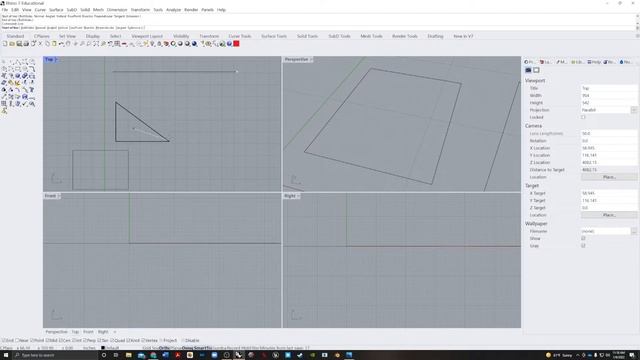Click Place button for camera Location
This screenshot has width=640, height=360.
click(609, 177)
